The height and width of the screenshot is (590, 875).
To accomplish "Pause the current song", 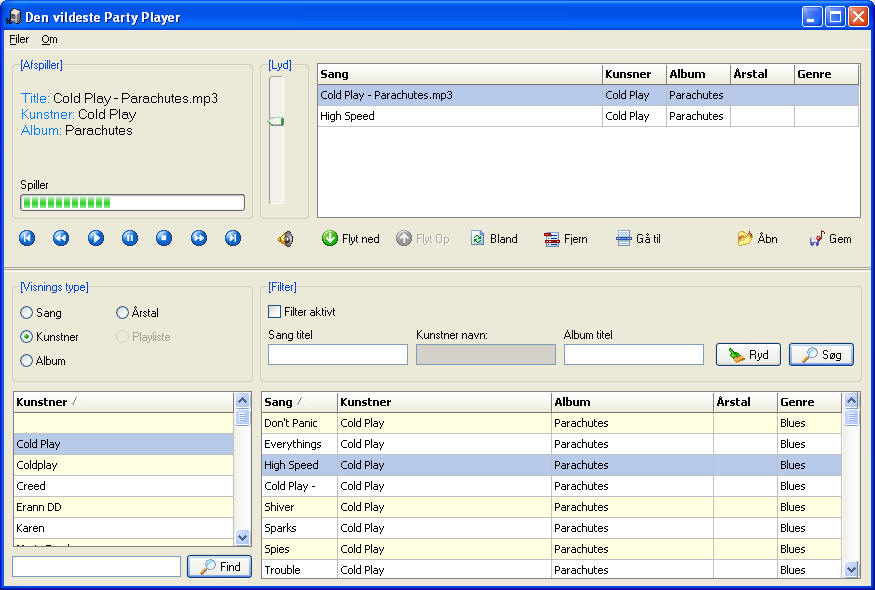I will tap(129, 238).
